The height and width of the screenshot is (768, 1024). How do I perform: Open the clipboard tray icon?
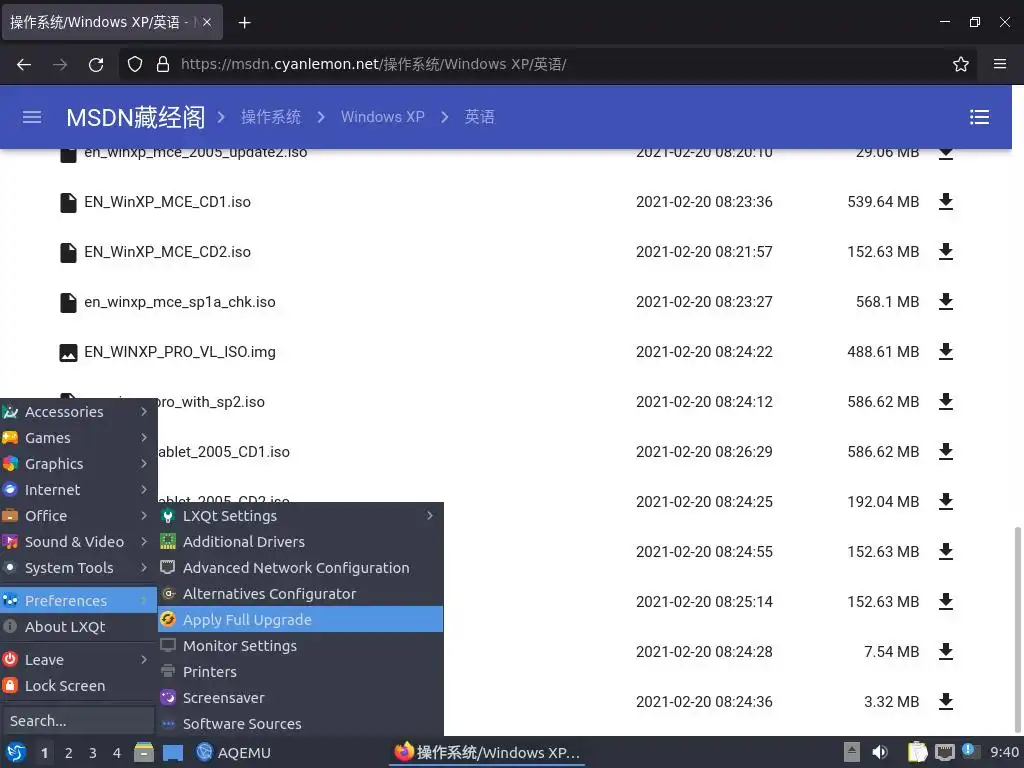click(917, 752)
